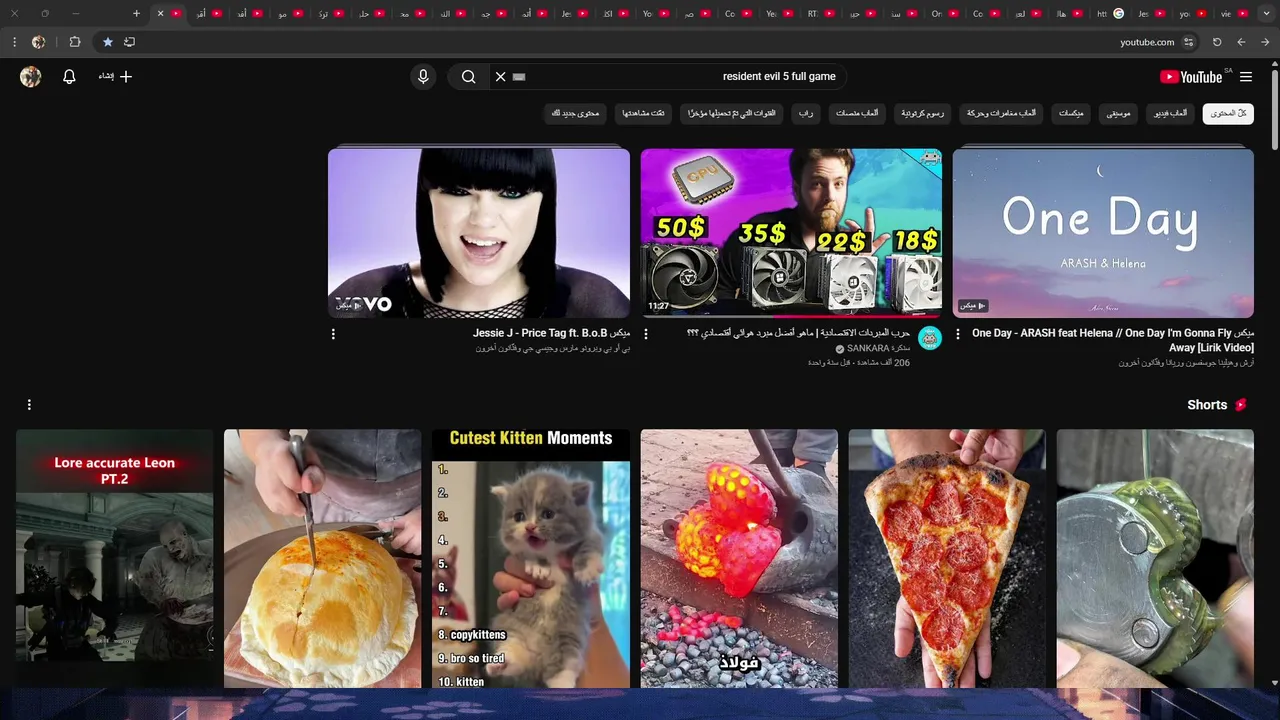Select the 'ميكسات' filter chip
The image size is (1280, 720).
tap(1071, 114)
